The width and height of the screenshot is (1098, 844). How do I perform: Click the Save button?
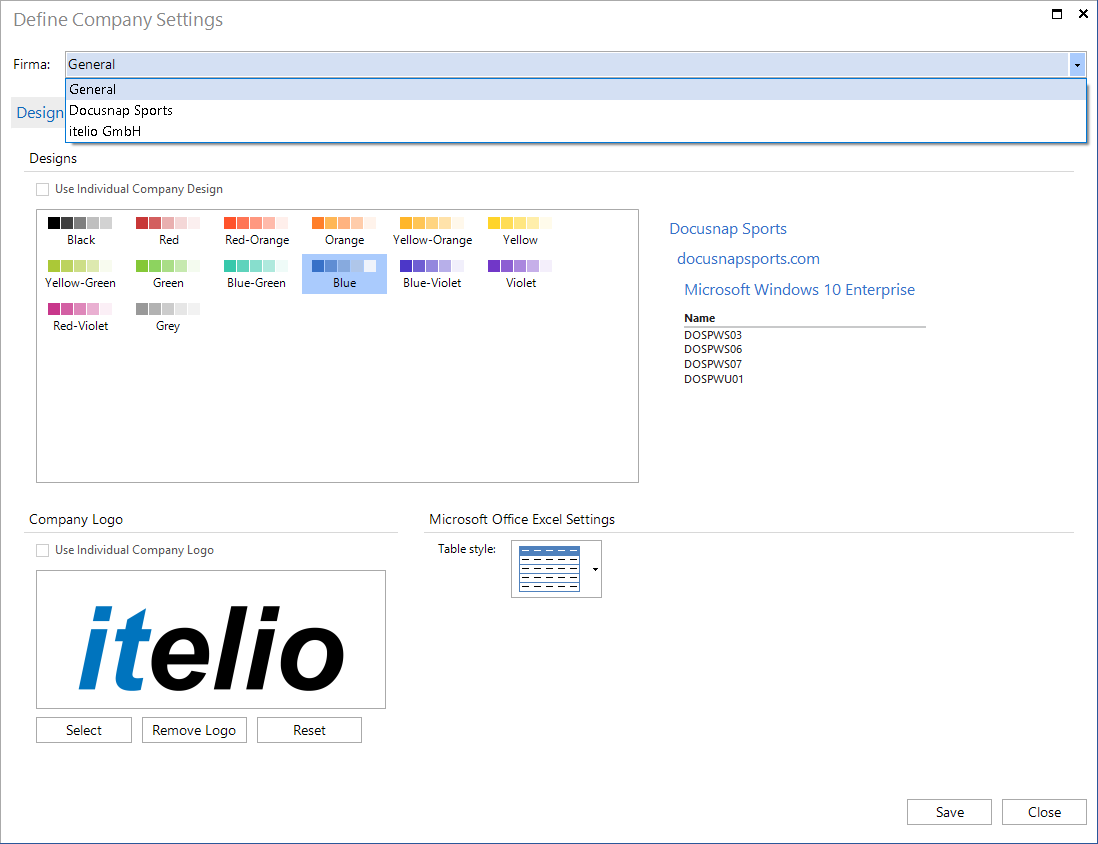(949, 812)
